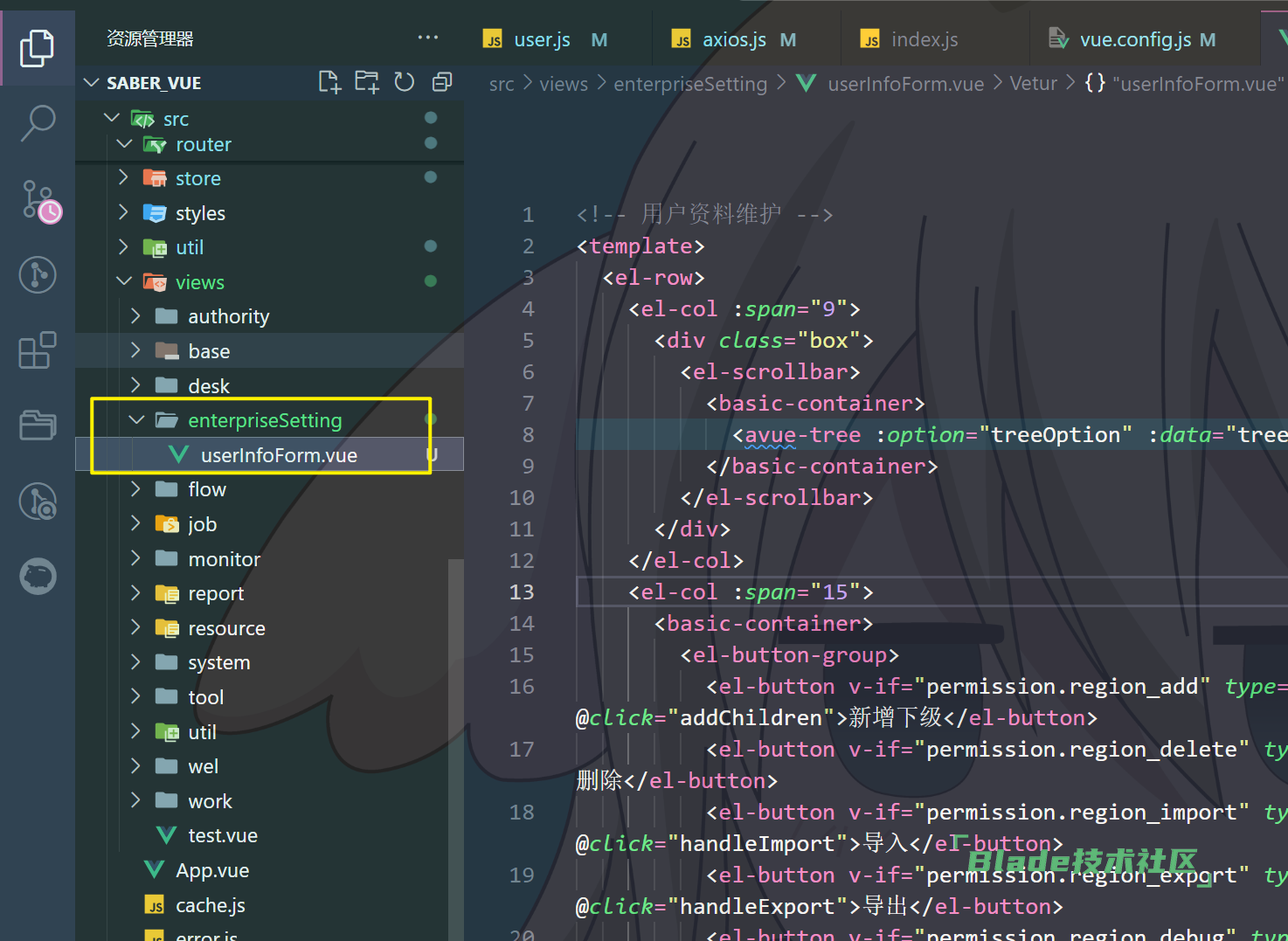Switch to the axios.js editor tab
The width and height of the screenshot is (1288, 941).
(746, 39)
